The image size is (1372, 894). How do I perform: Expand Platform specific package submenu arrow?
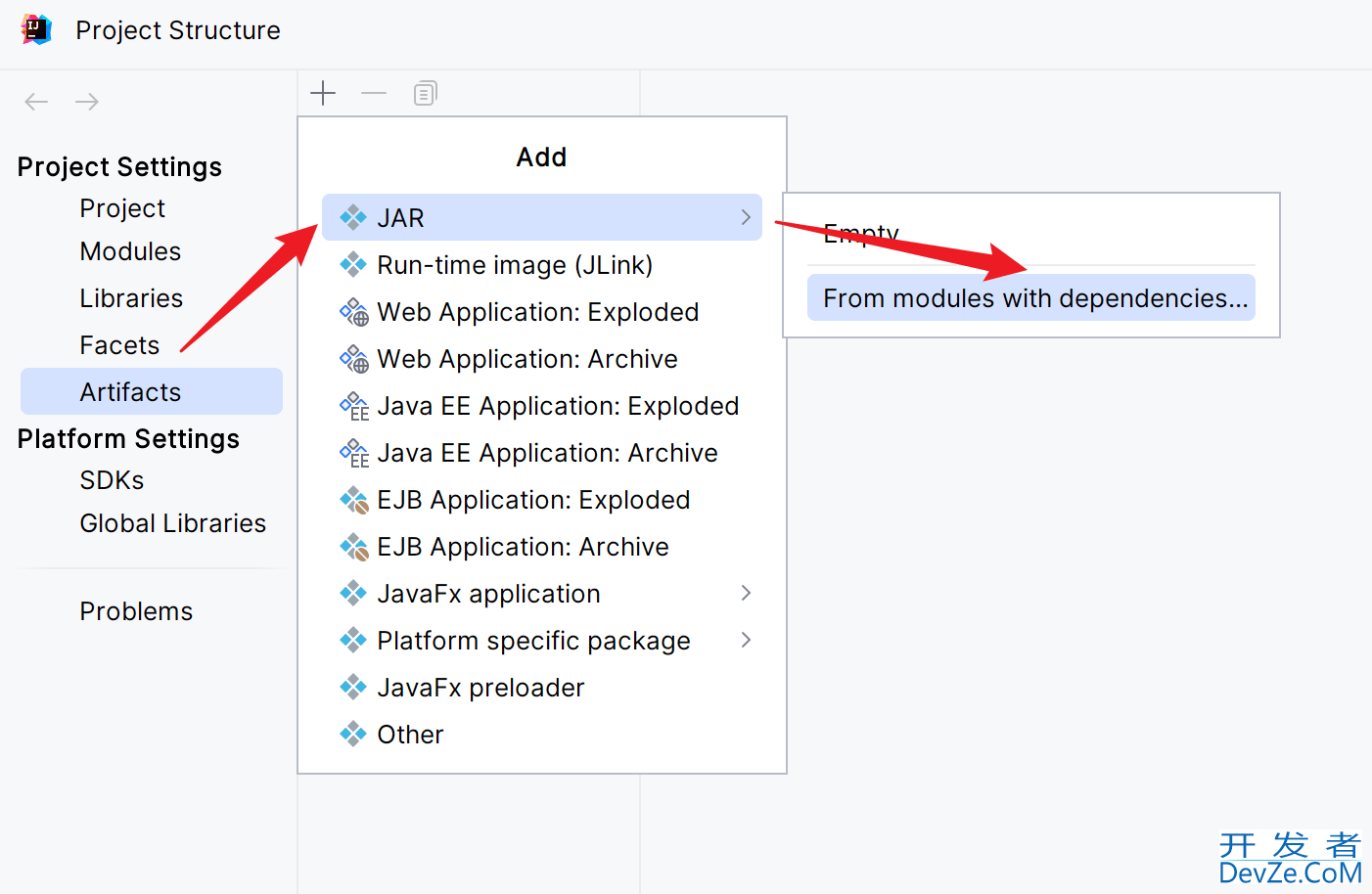pyautogui.click(x=746, y=640)
